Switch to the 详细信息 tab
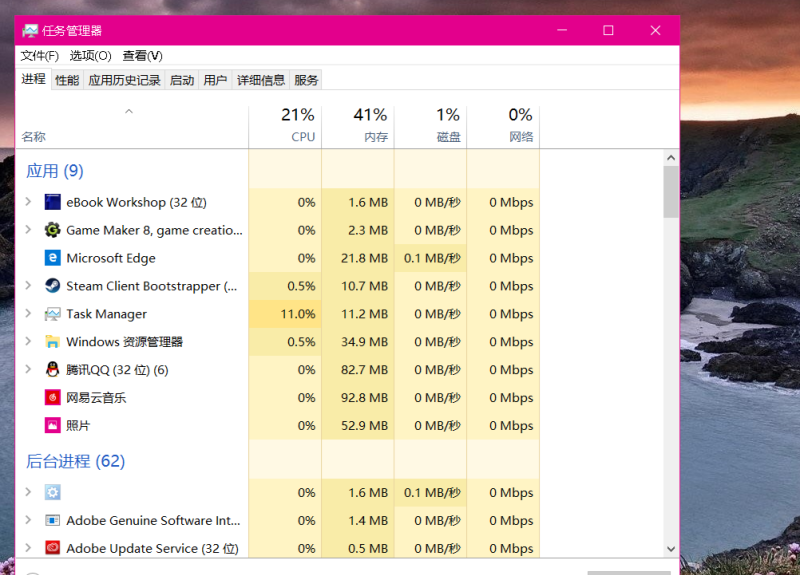Image resolution: width=800 pixels, height=575 pixels. (261, 80)
